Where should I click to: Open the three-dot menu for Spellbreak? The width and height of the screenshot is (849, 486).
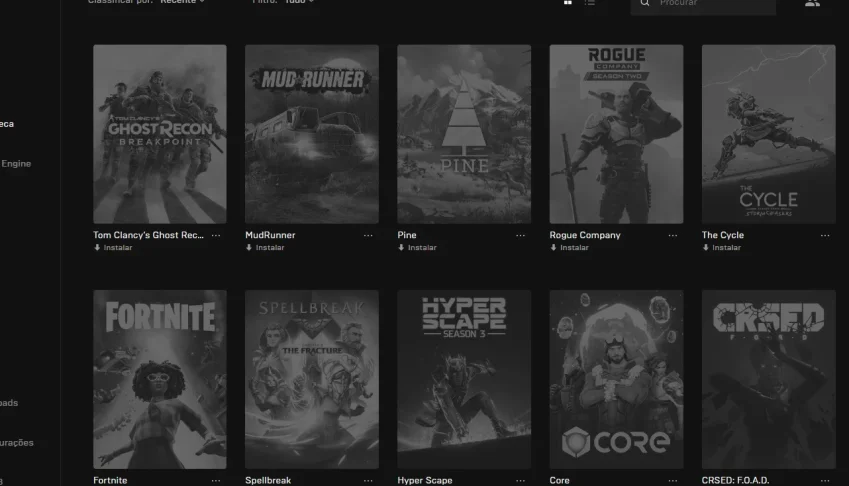click(368, 481)
